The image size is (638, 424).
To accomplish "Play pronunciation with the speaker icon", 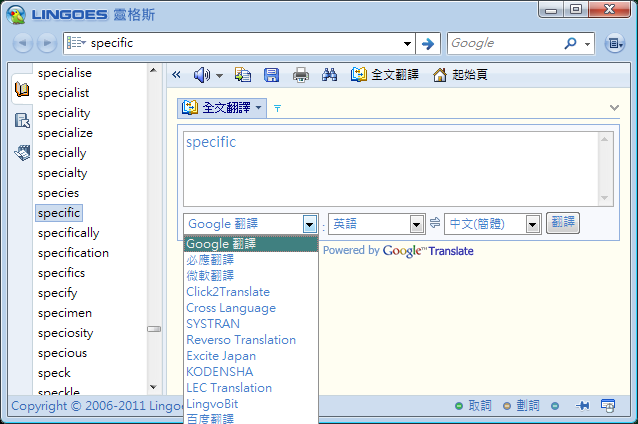I will (202, 75).
